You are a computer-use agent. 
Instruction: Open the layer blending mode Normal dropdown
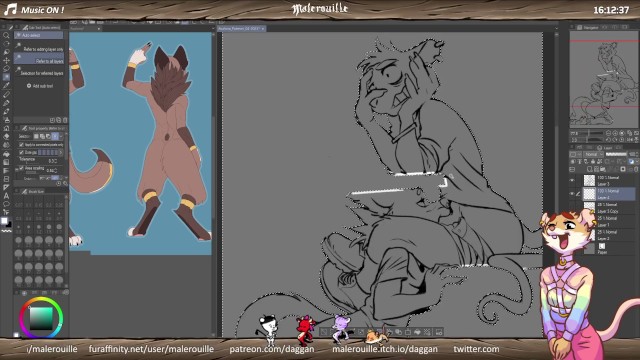click(x=593, y=154)
